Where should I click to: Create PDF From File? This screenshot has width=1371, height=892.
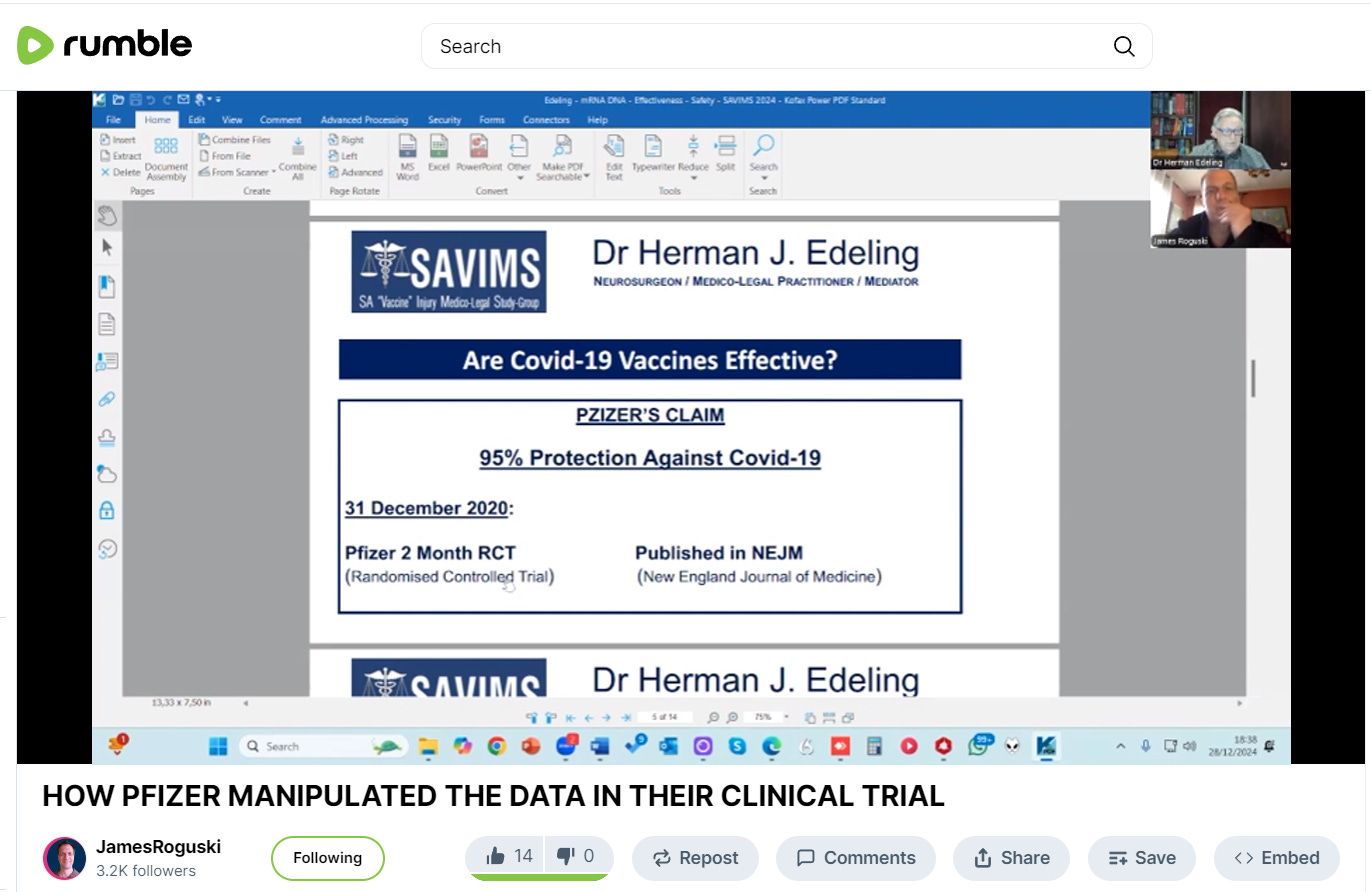click(x=224, y=156)
